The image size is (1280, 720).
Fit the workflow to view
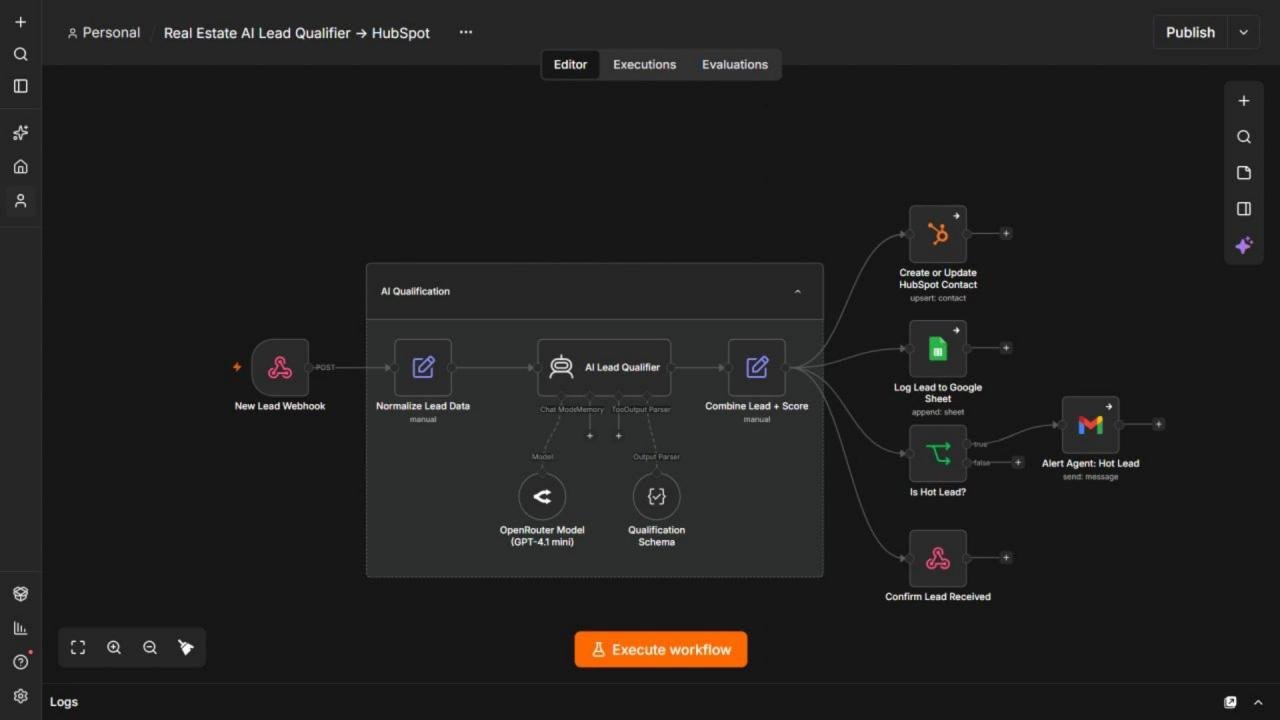[78, 648]
